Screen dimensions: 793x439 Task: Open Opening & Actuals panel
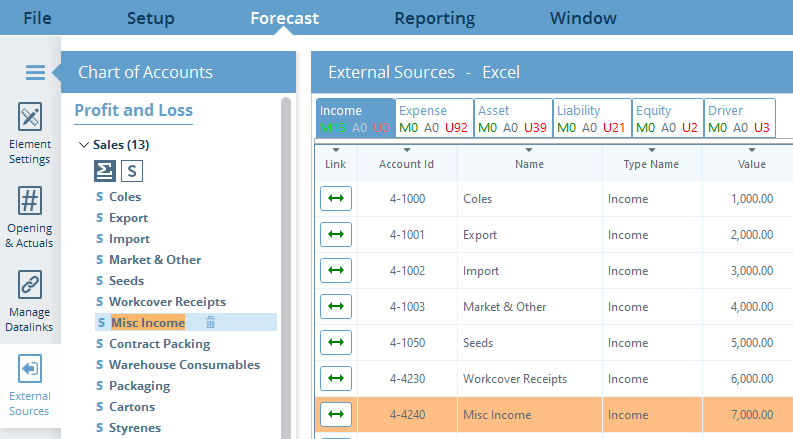(x=30, y=216)
